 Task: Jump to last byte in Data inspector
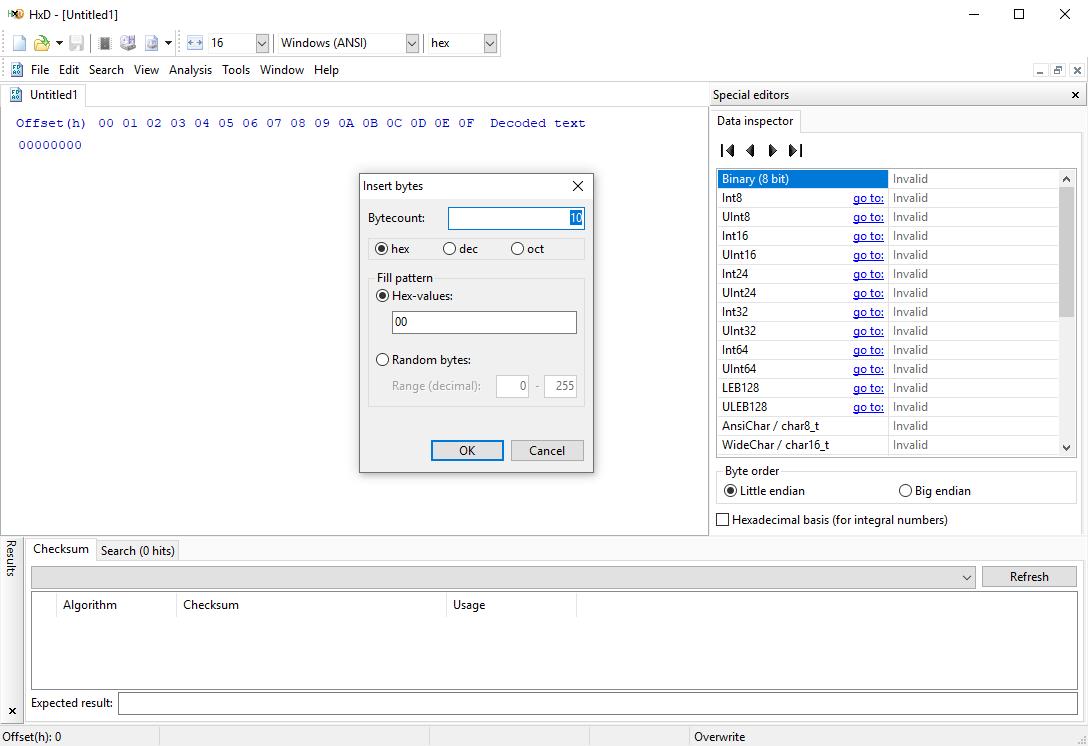pos(795,151)
